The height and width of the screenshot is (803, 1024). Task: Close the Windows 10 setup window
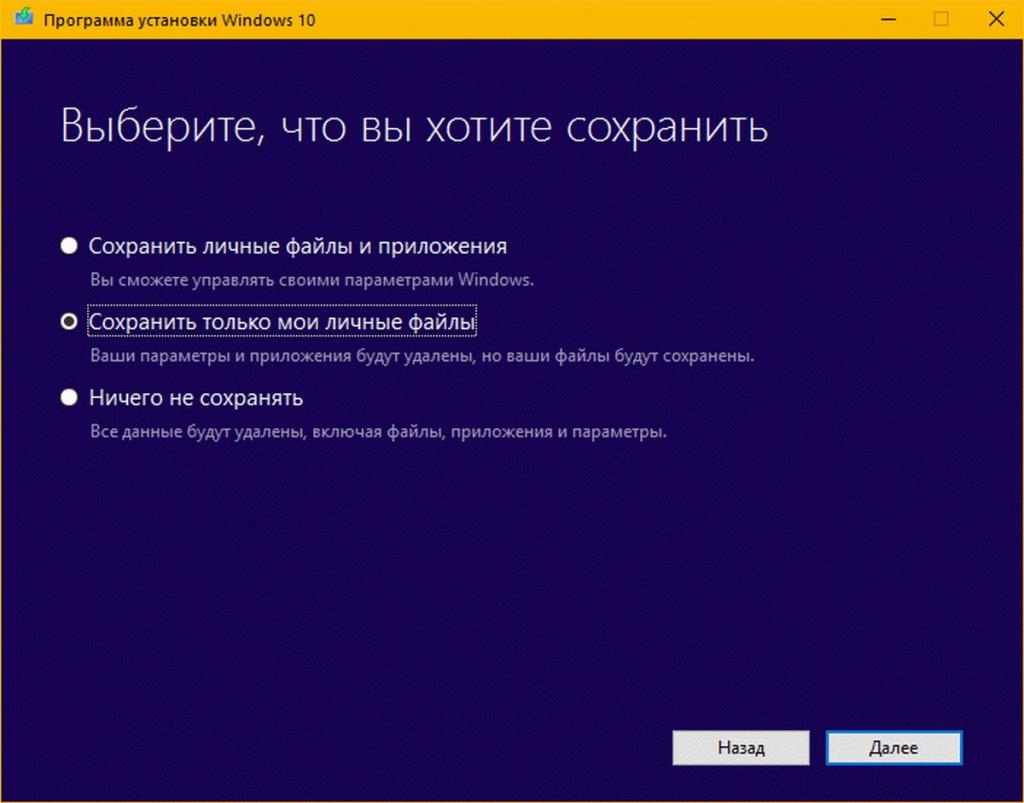coord(996,20)
